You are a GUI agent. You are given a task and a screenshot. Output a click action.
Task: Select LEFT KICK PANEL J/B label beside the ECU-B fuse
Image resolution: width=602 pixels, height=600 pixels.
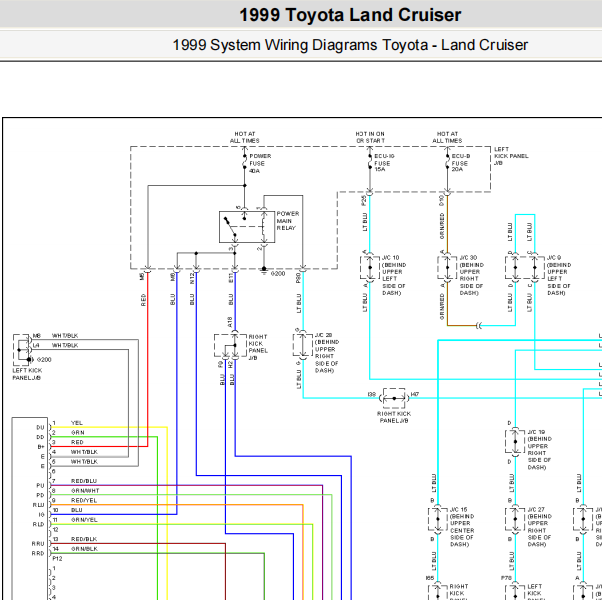511,156
